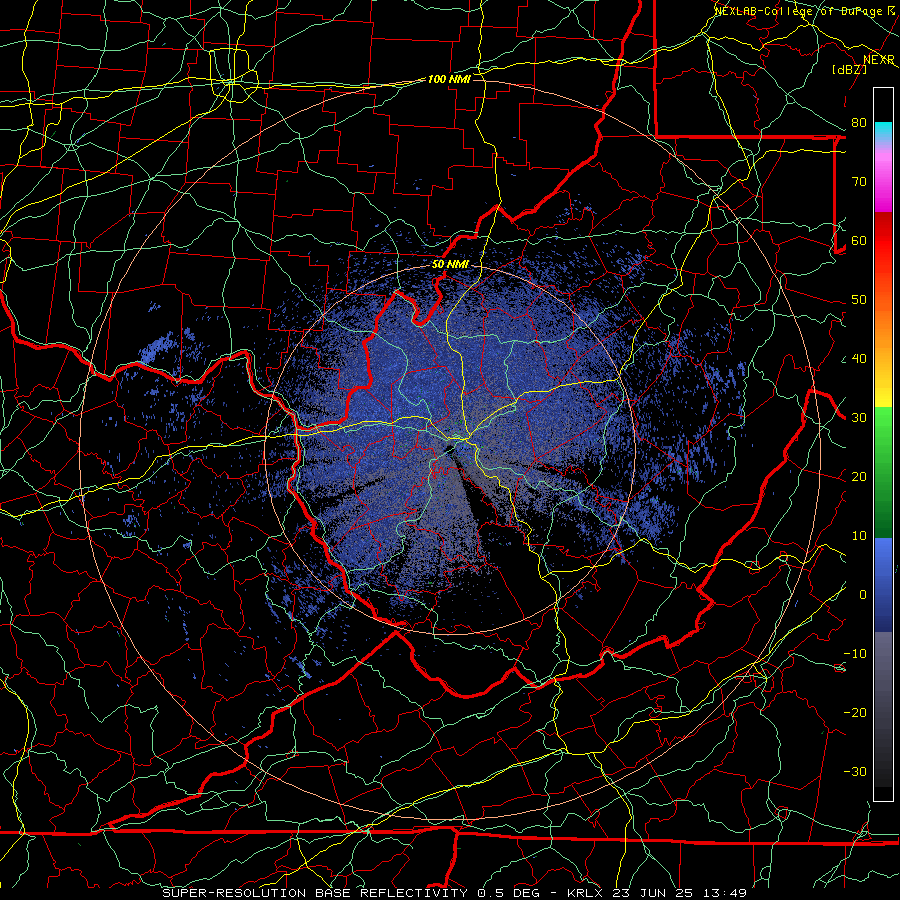Click the Super-Resolution Base Reflectivity caption

click(x=455, y=893)
